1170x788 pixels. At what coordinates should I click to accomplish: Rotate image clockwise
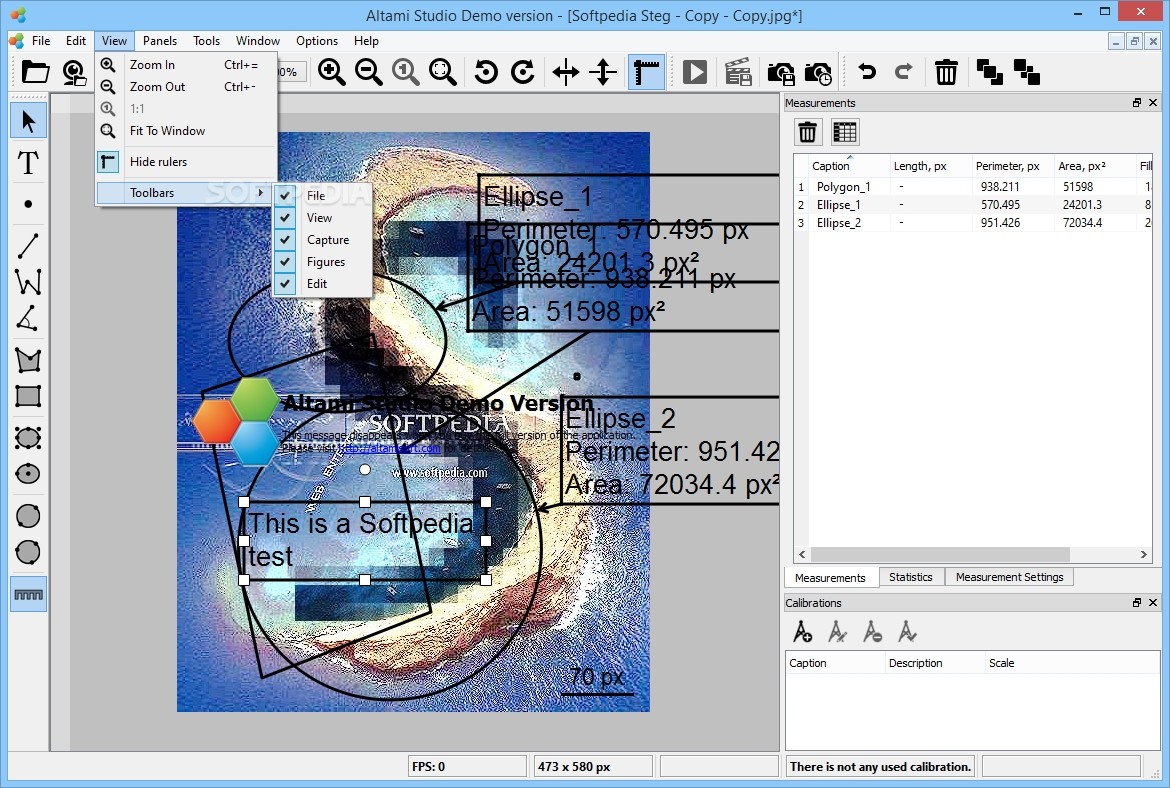tap(523, 72)
